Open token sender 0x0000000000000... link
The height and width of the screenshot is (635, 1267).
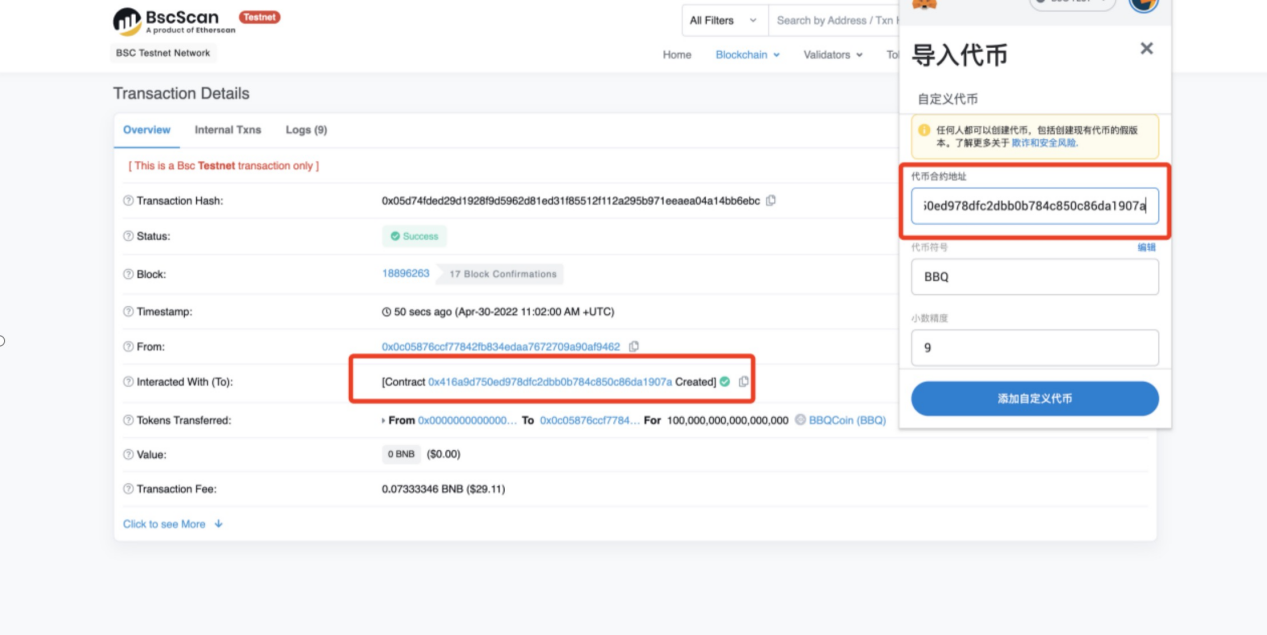point(468,420)
